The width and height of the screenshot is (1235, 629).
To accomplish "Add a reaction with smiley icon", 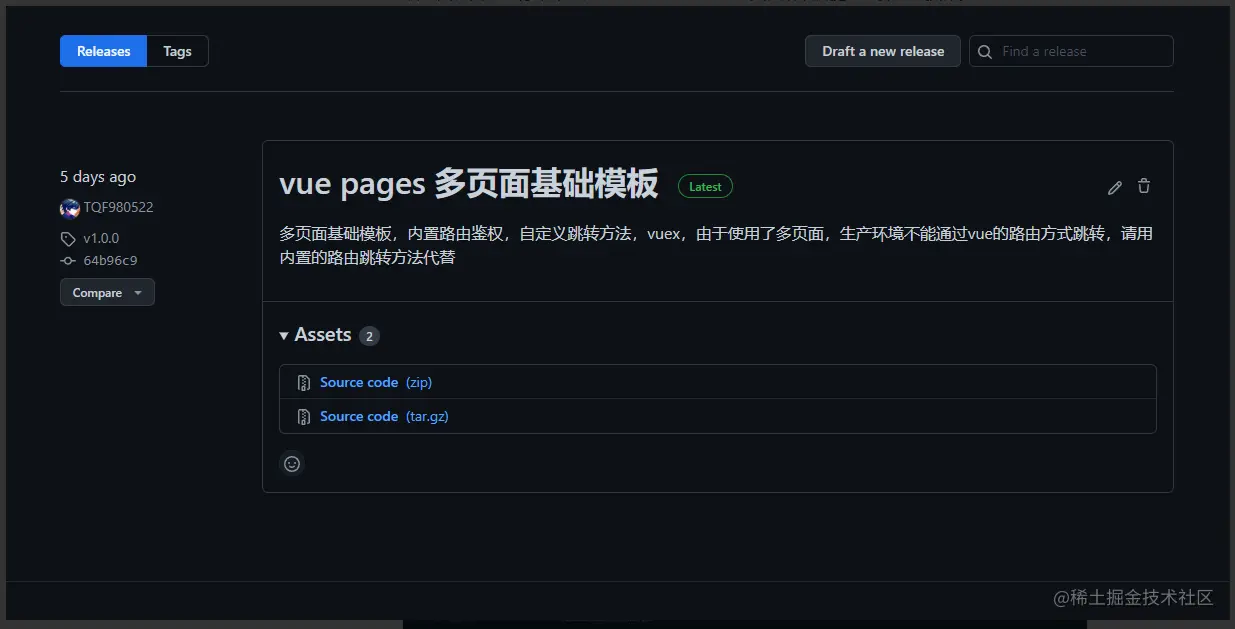I will point(292,464).
